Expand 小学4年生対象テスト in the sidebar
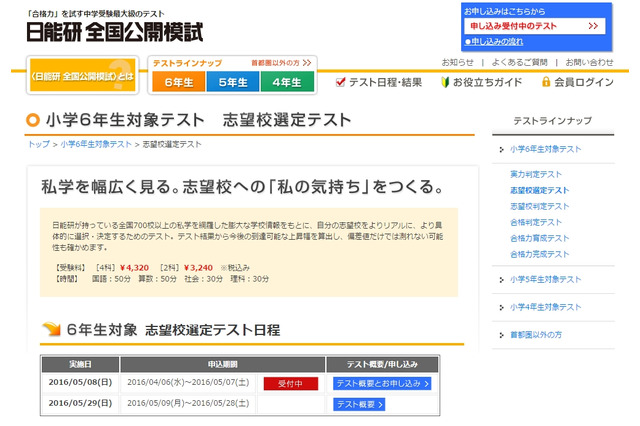This screenshot has height=426, width=640. (x=545, y=307)
